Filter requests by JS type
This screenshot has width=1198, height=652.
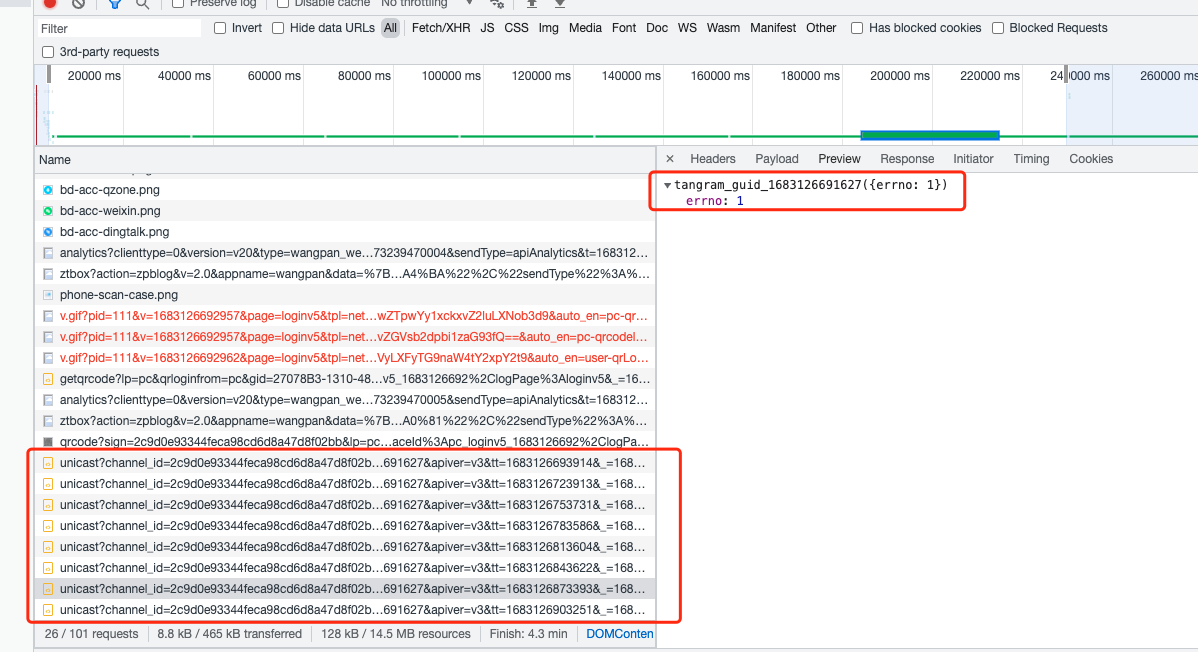tap(487, 28)
